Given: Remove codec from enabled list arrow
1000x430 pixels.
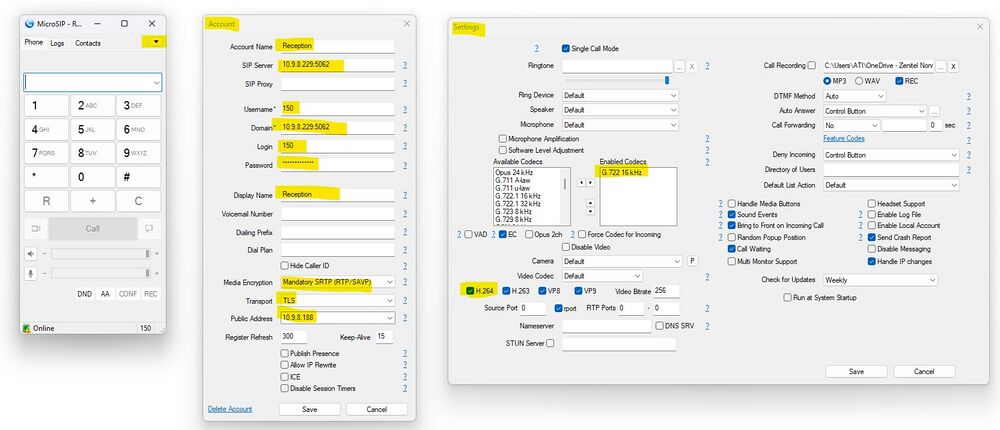Looking at the screenshot, I should [x=581, y=182].
